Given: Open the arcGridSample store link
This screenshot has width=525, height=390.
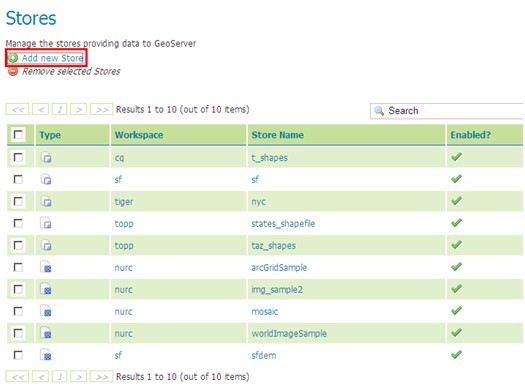Looking at the screenshot, I should [x=279, y=267].
